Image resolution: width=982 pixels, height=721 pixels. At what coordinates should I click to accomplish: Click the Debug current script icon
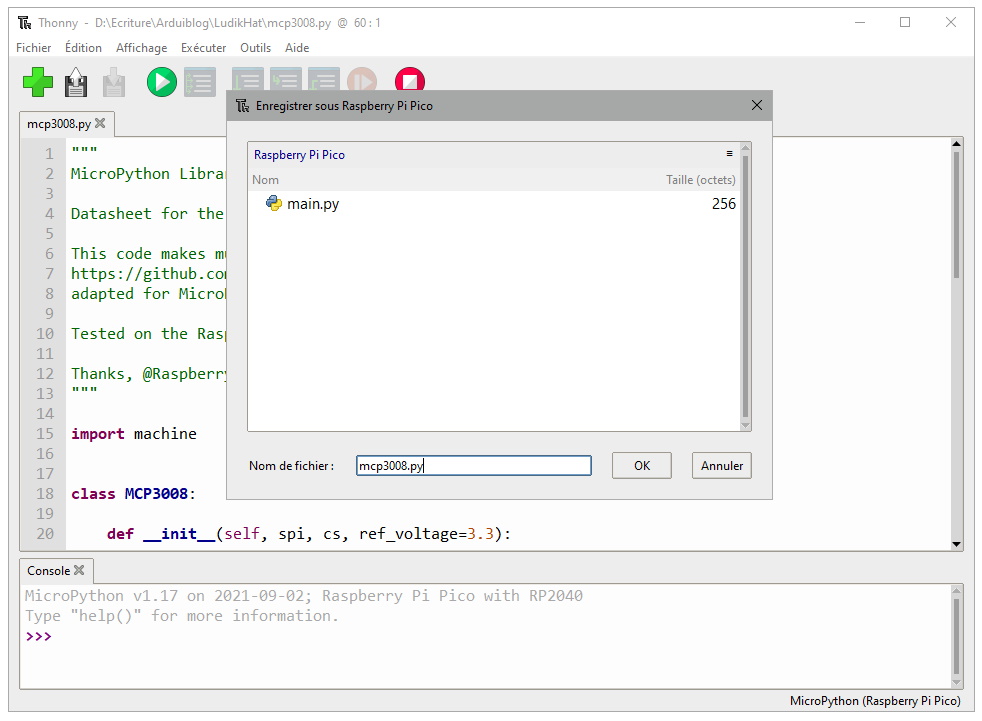click(x=200, y=82)
